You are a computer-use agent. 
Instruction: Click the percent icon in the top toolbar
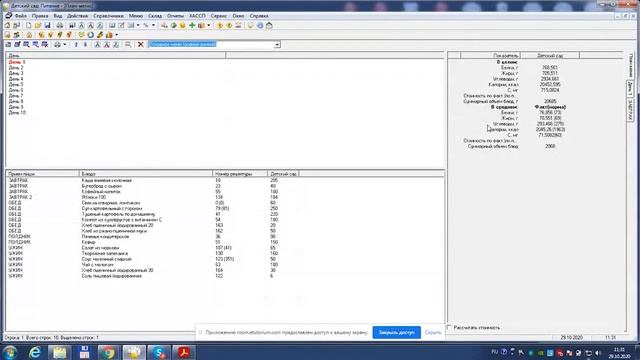[x=146, y=25]
